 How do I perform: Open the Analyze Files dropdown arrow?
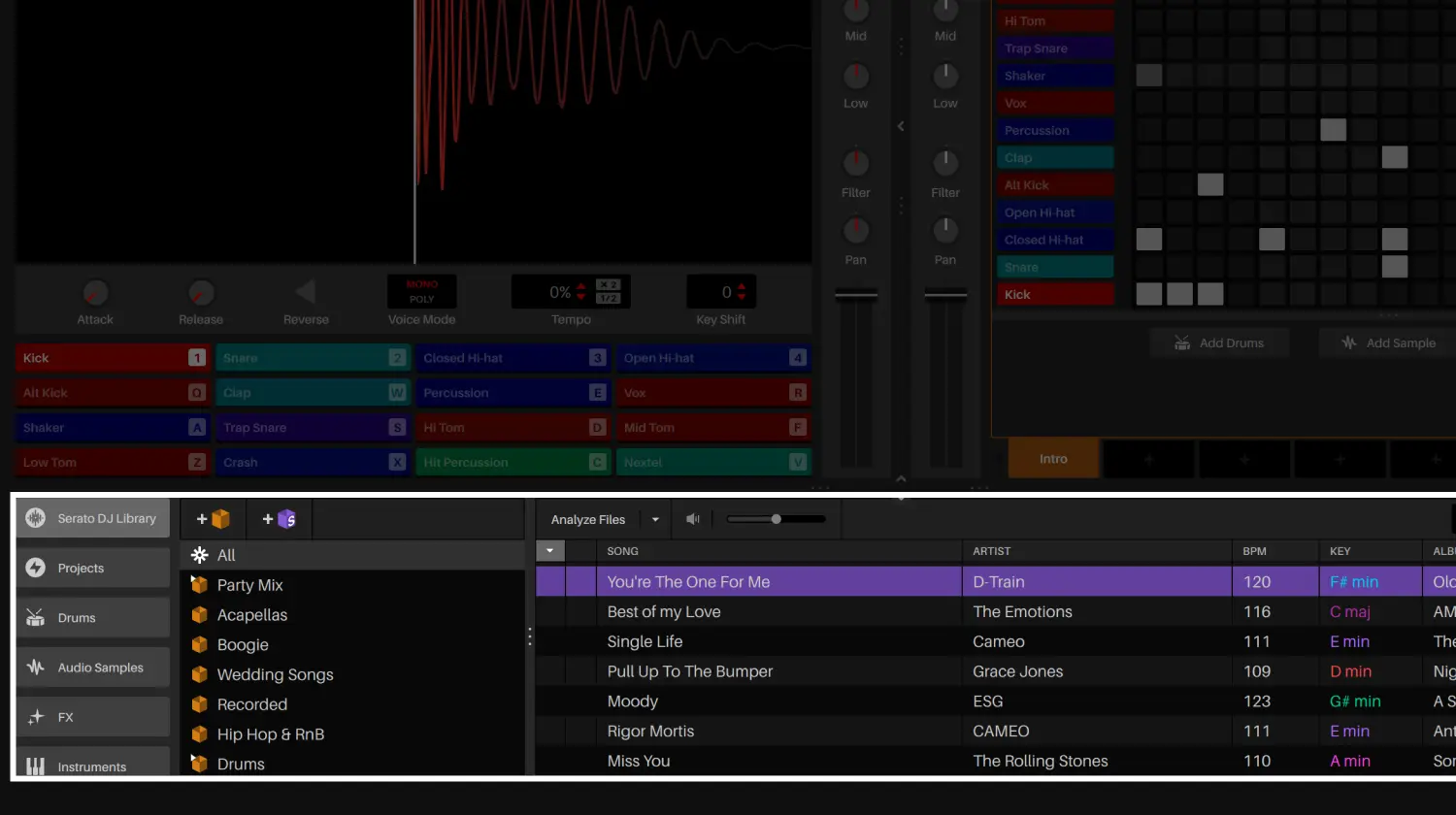tap(655, 520)
